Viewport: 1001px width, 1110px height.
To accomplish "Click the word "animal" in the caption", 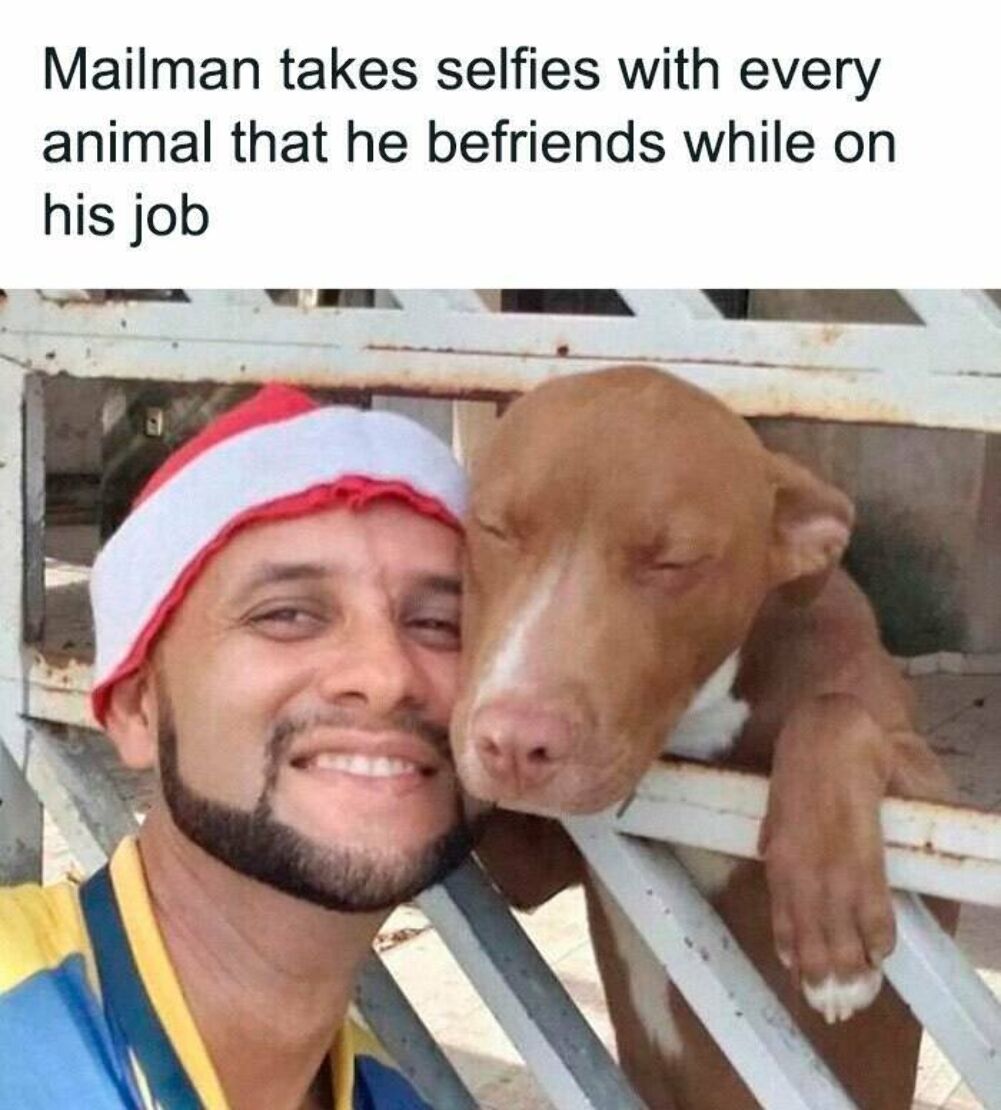I will click(x=127, y=143).
